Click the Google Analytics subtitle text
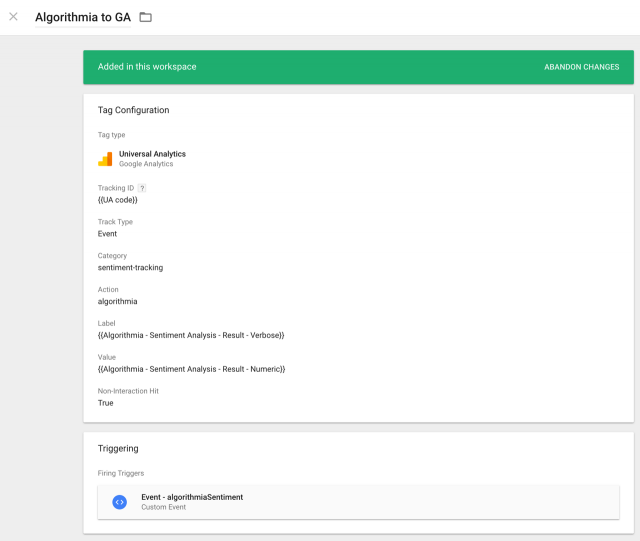The width and height of the screenshot is (640, 541). (x=146, y=164)
